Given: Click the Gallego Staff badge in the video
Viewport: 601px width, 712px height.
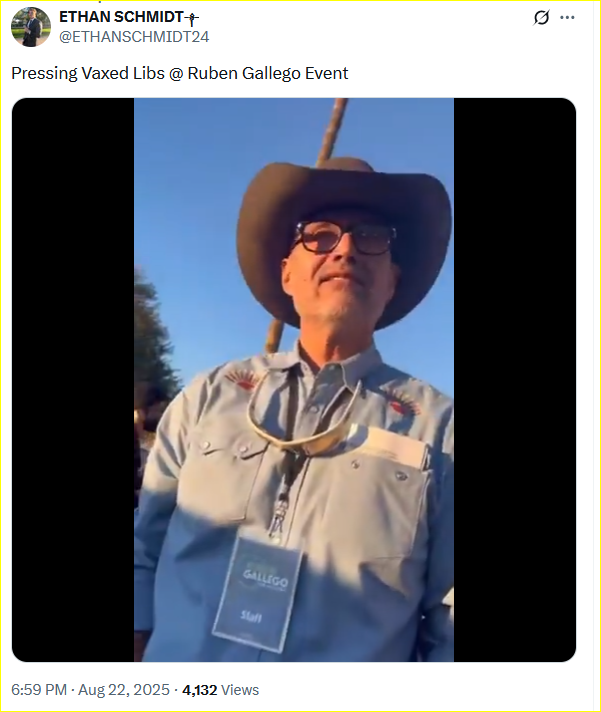Looking at the screenshot, I should [x=257, y=594].
